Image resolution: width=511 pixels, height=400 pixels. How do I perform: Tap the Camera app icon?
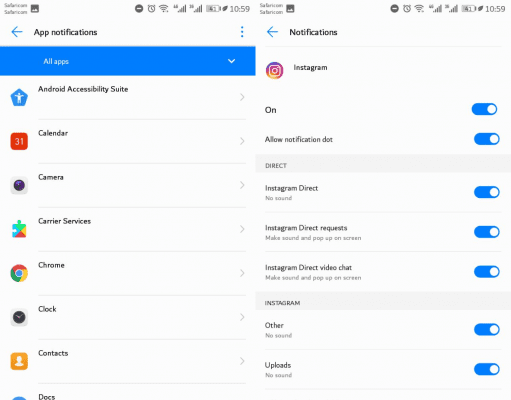click(19, 185)
